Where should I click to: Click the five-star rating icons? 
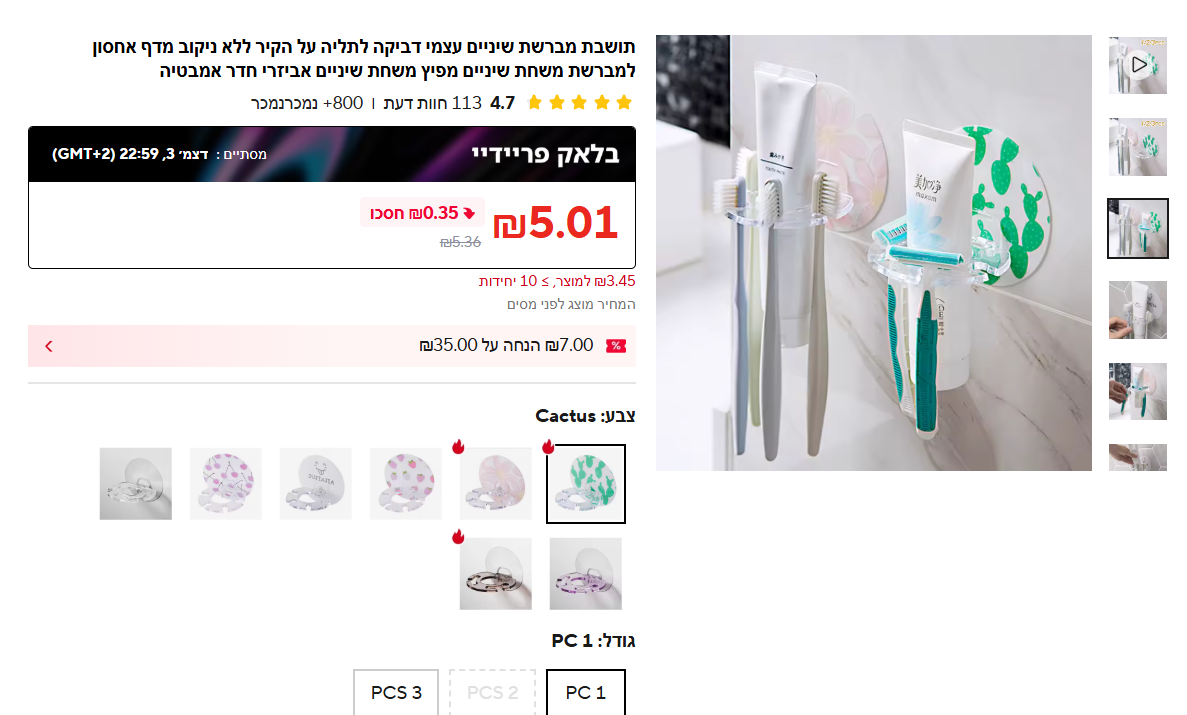tap(579, 103)
